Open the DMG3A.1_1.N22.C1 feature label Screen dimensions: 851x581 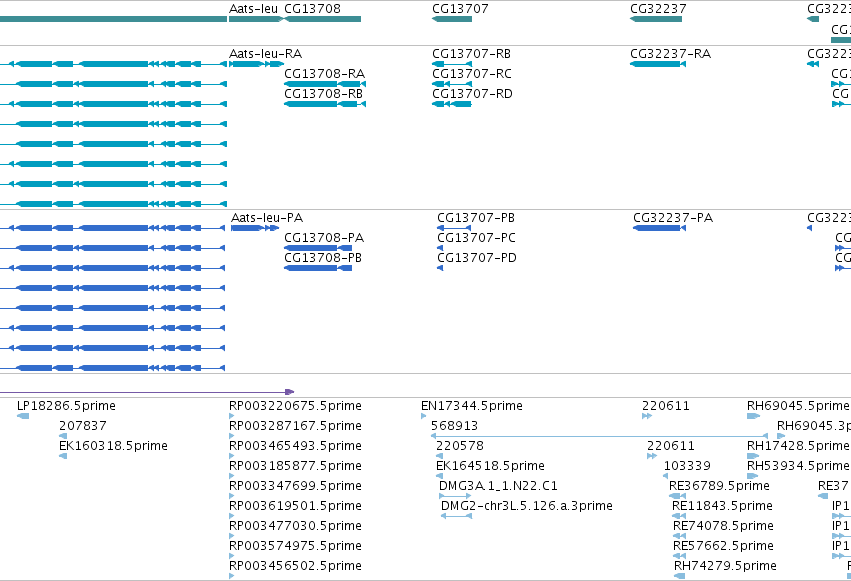[x=498, y=486]
